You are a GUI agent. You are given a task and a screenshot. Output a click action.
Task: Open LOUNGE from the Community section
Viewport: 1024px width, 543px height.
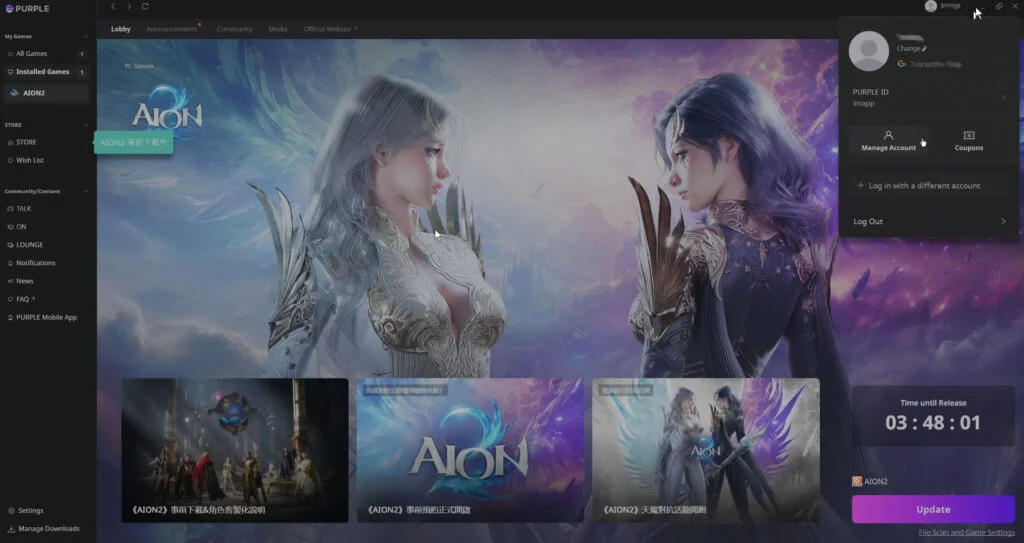[29, 245]
